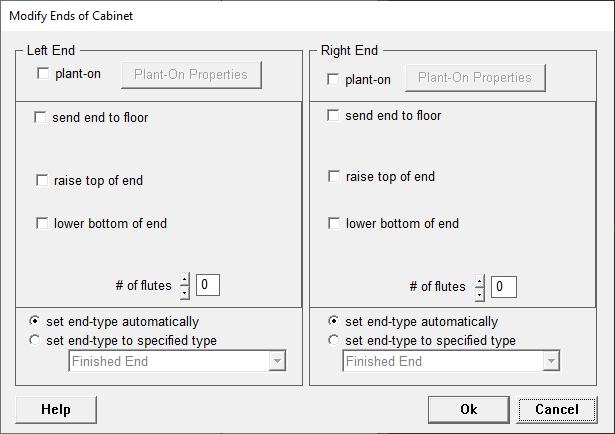Open Left End Finished End dropdown

click(x=275, y=361)
